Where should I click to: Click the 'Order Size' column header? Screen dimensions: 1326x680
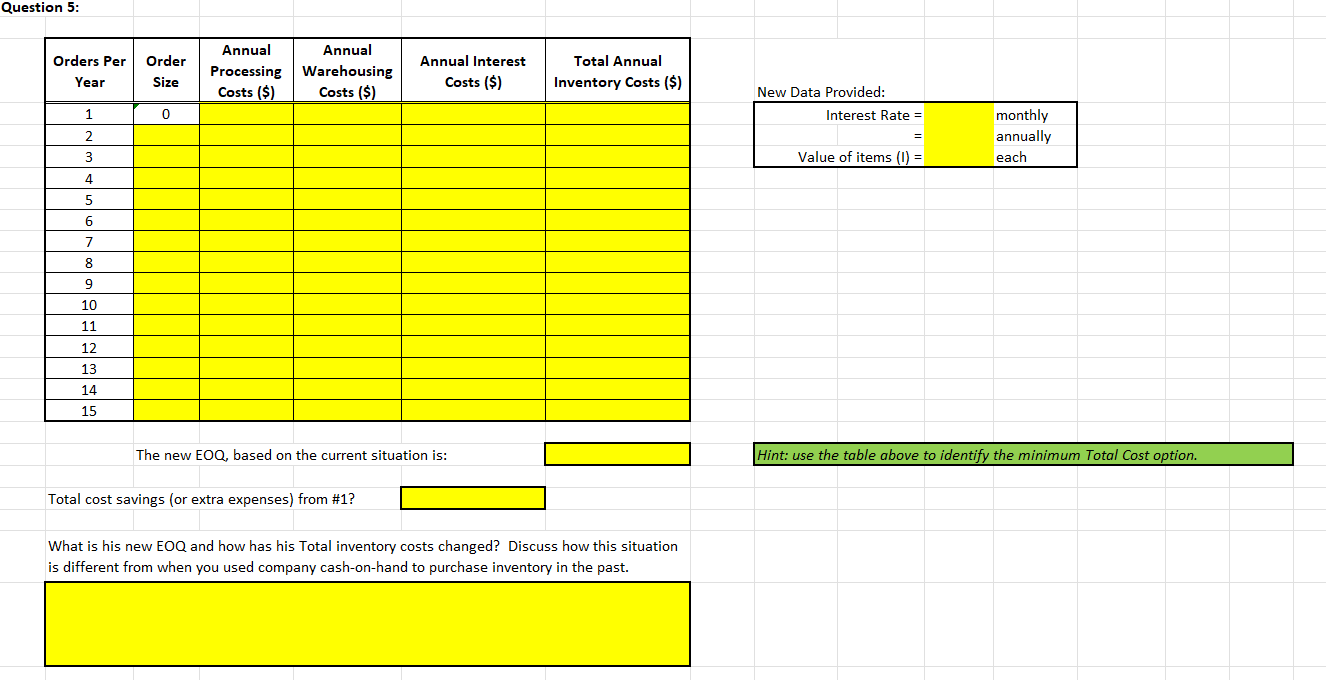click(166, 71)
